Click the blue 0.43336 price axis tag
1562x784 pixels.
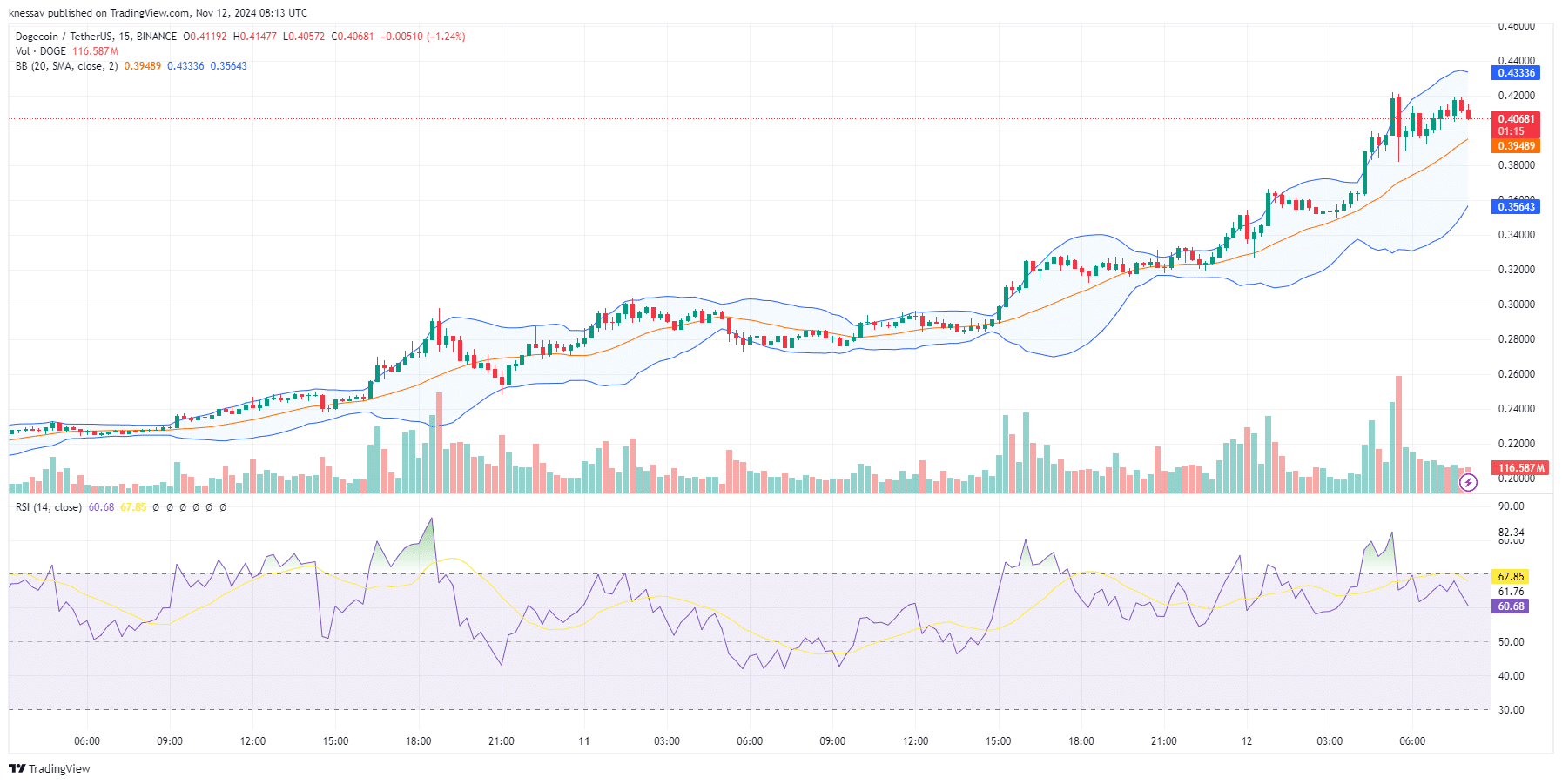pyautogui.click(x=1516, y=73)
